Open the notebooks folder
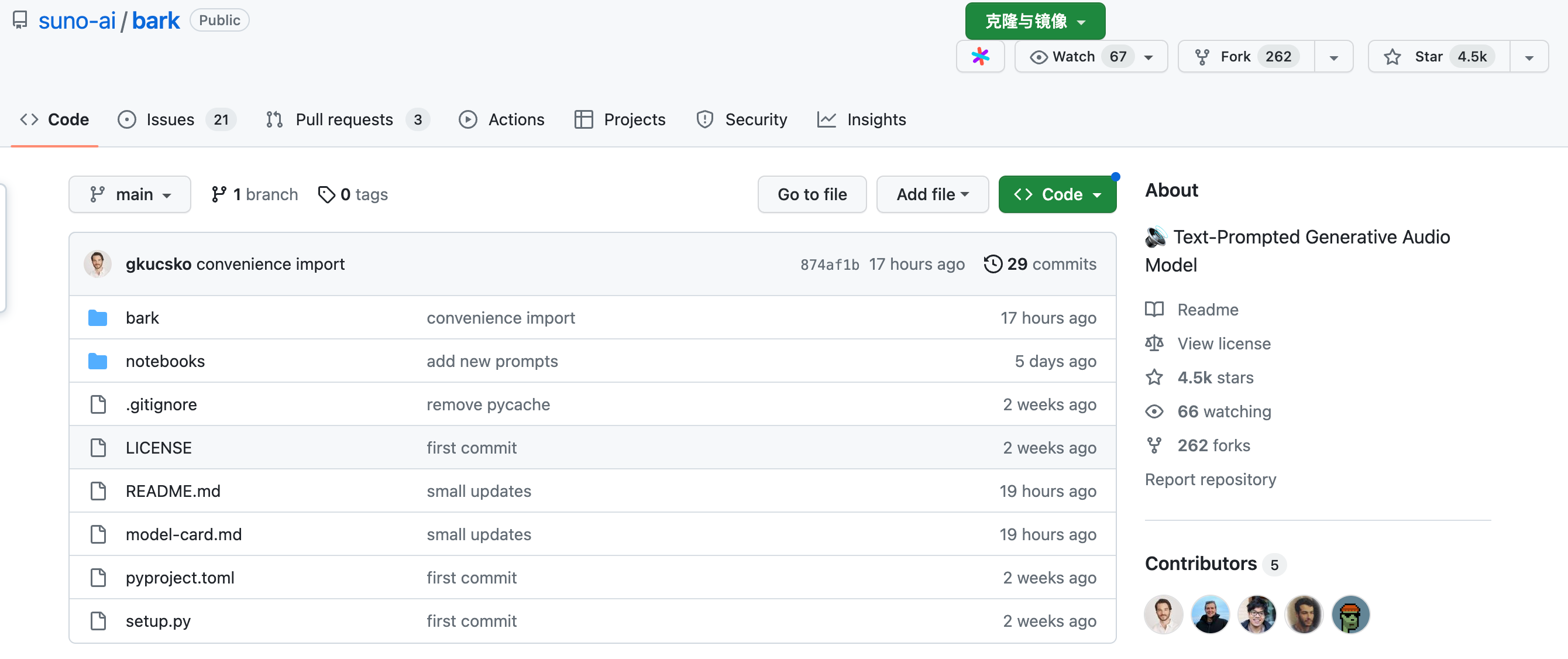 (165, 361)
